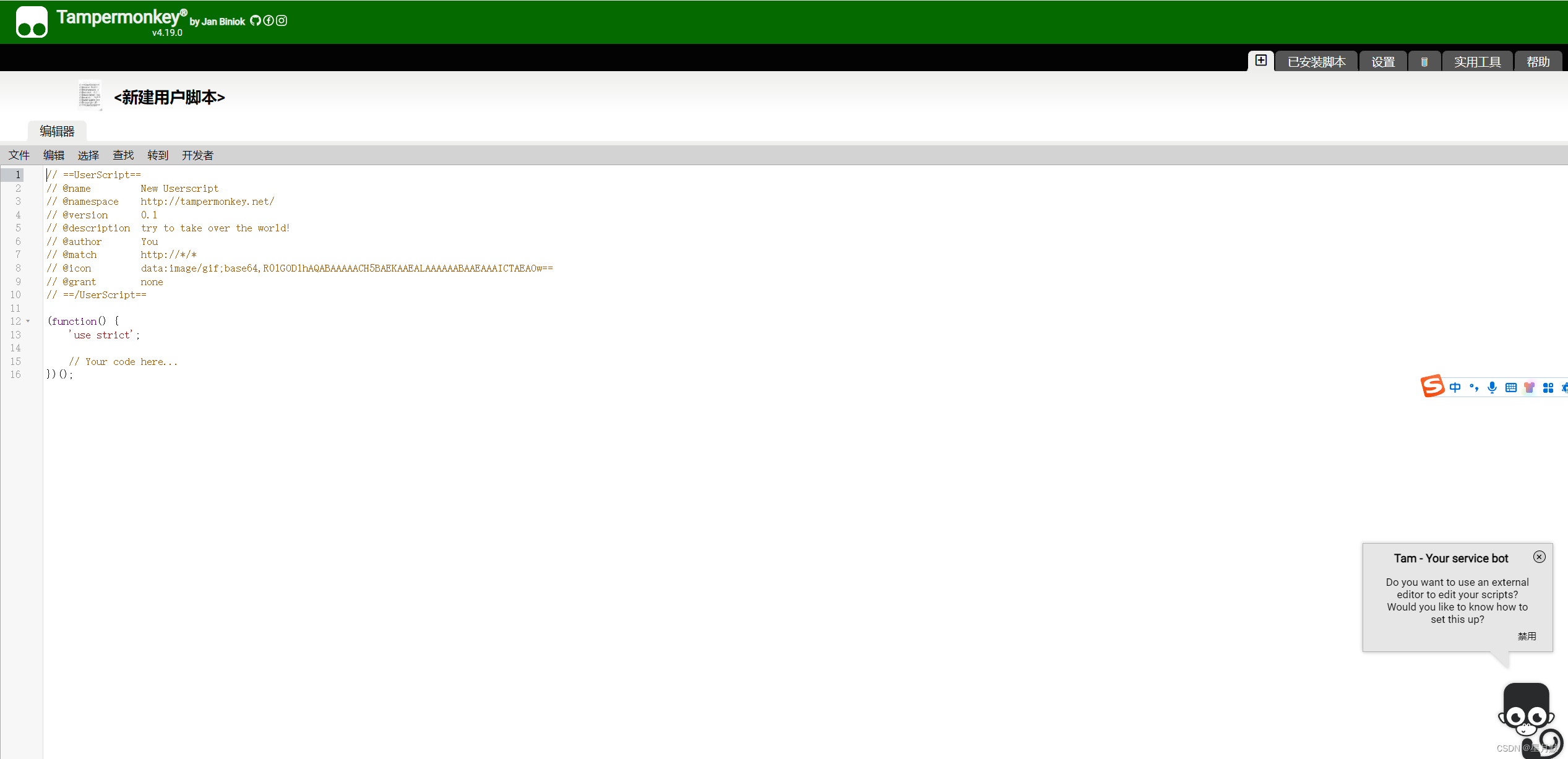
Task: Open the Sogou soft keyboard icon
Action: (x=1510, y=388)
